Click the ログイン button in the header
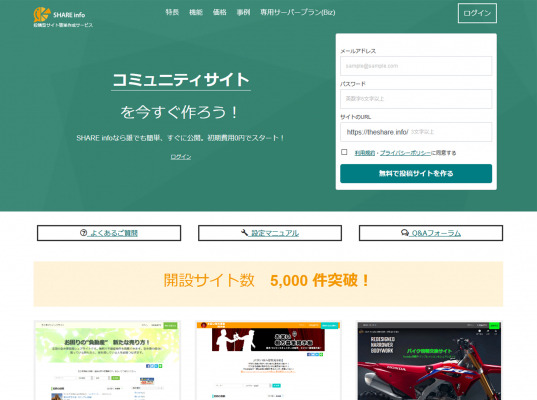Viewport: 537px width, 400px height. 477,13
